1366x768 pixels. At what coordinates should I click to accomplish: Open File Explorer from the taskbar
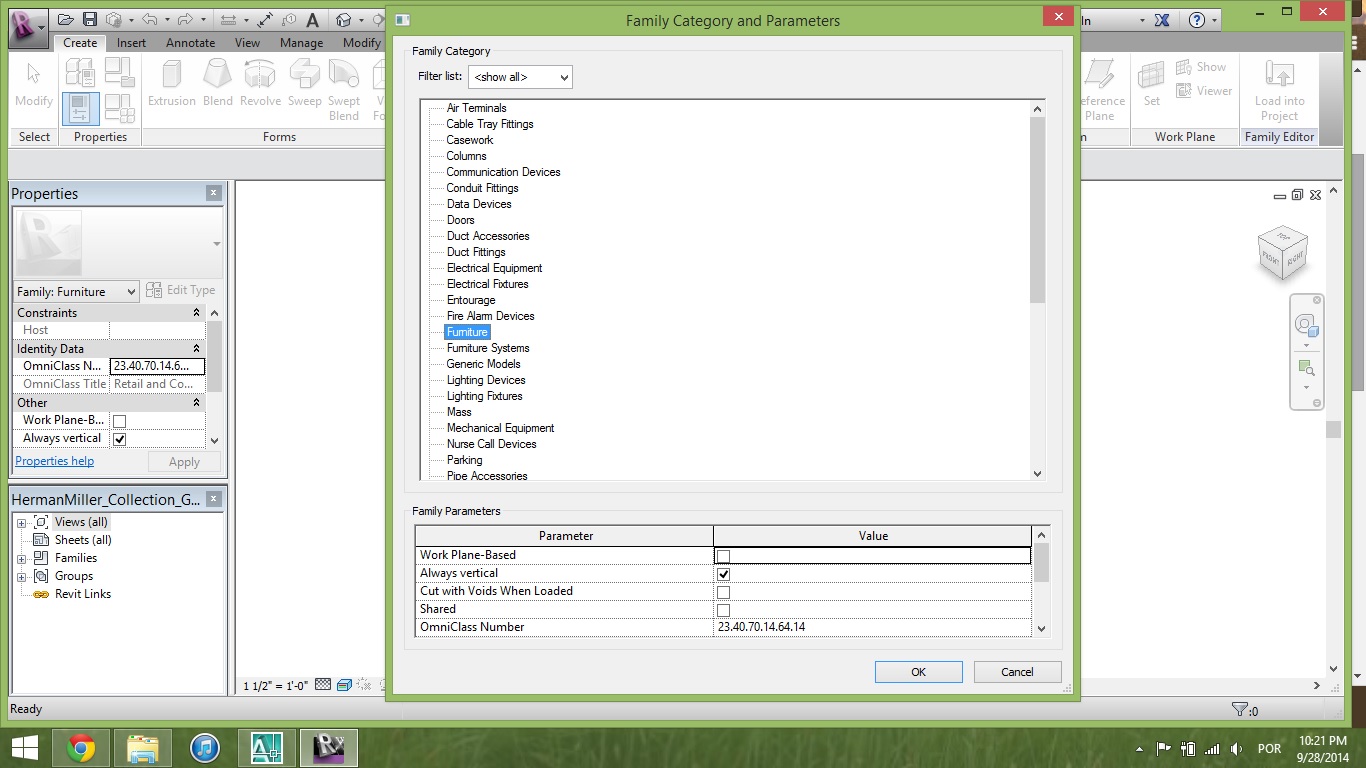point(143,748)
